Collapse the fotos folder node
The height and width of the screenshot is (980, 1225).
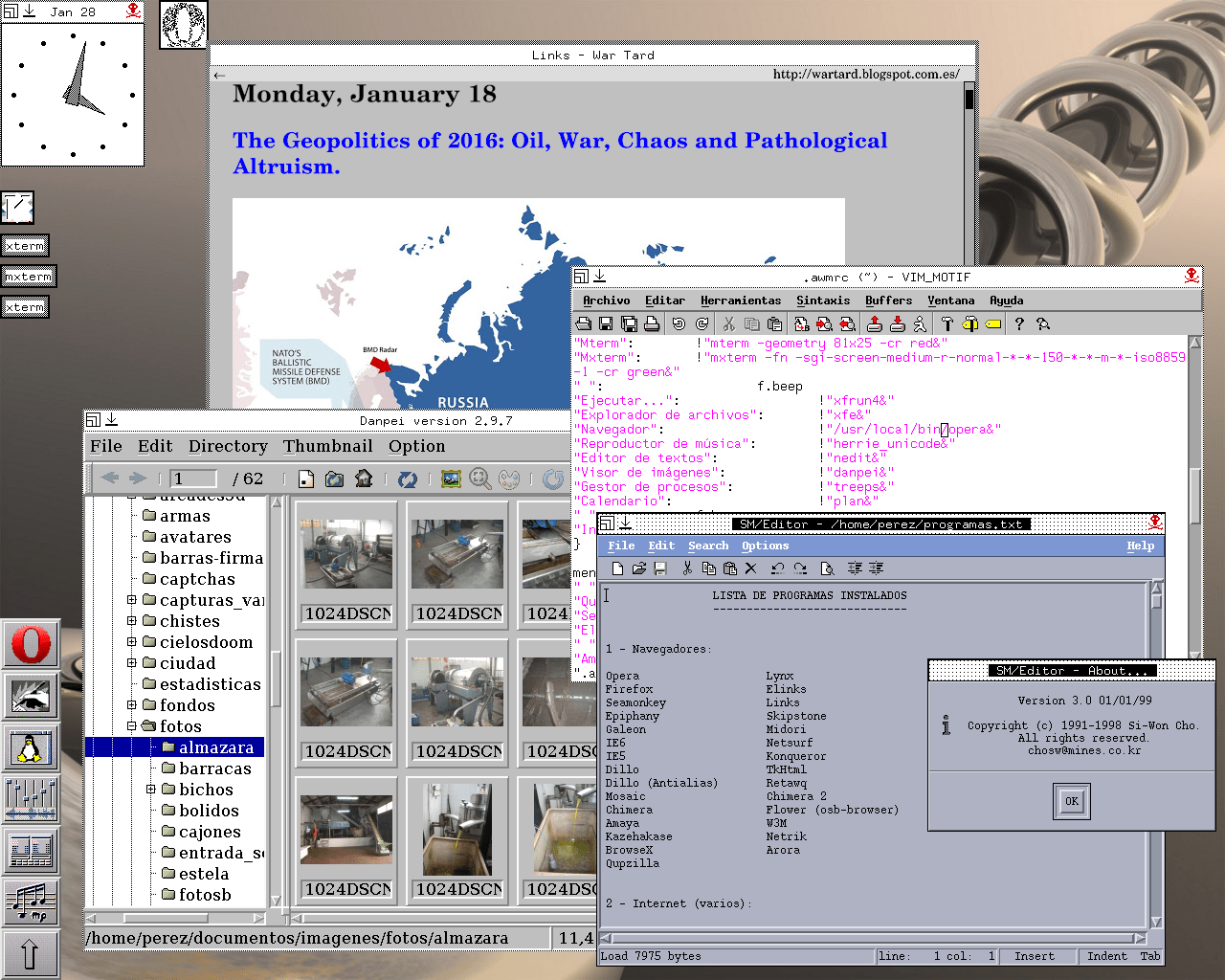point(132,726)
